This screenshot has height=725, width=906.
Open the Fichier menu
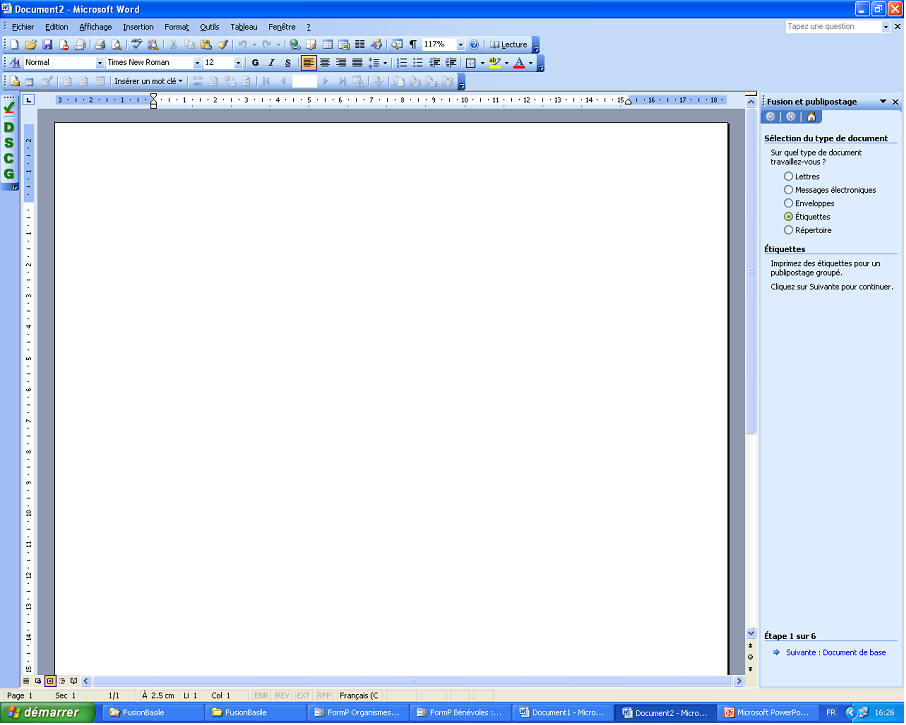point(23,27)
